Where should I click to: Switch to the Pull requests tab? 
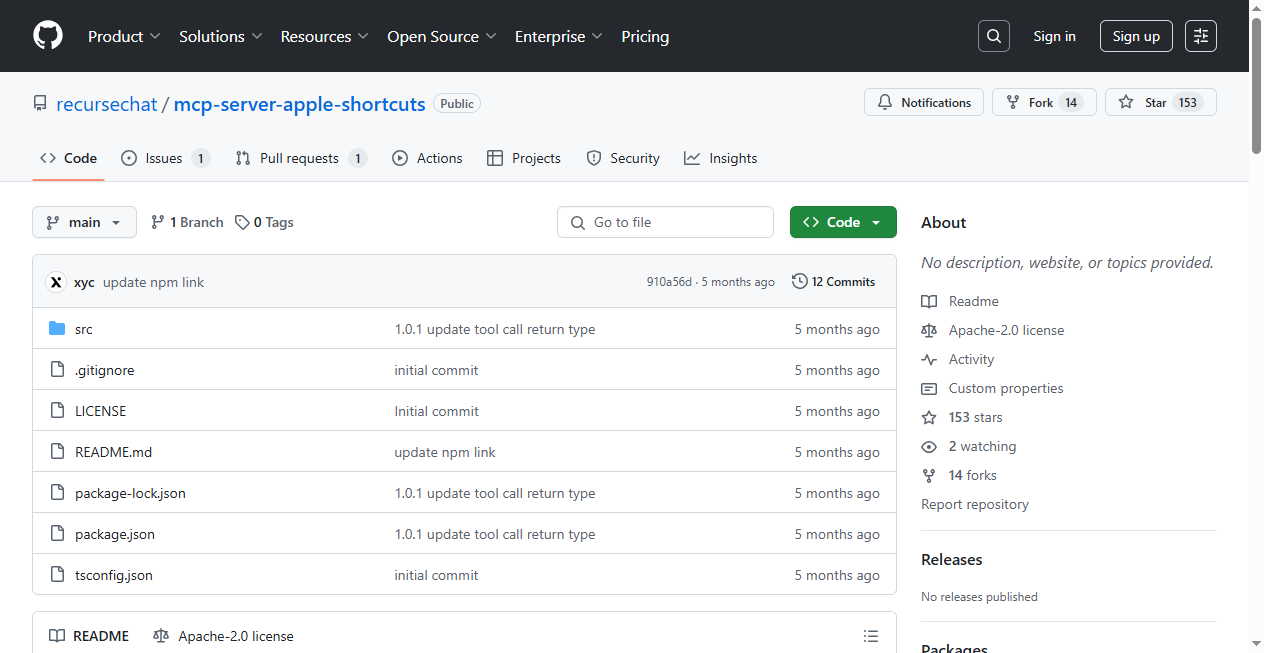(x=301, y=158)
